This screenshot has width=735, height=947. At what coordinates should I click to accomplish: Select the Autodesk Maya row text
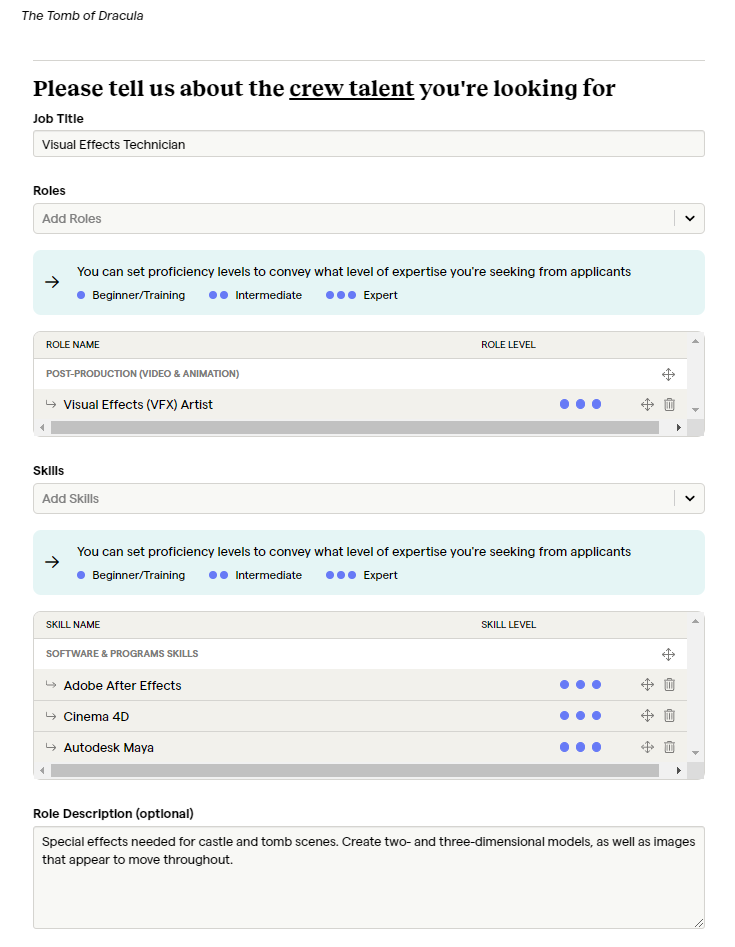109,748
